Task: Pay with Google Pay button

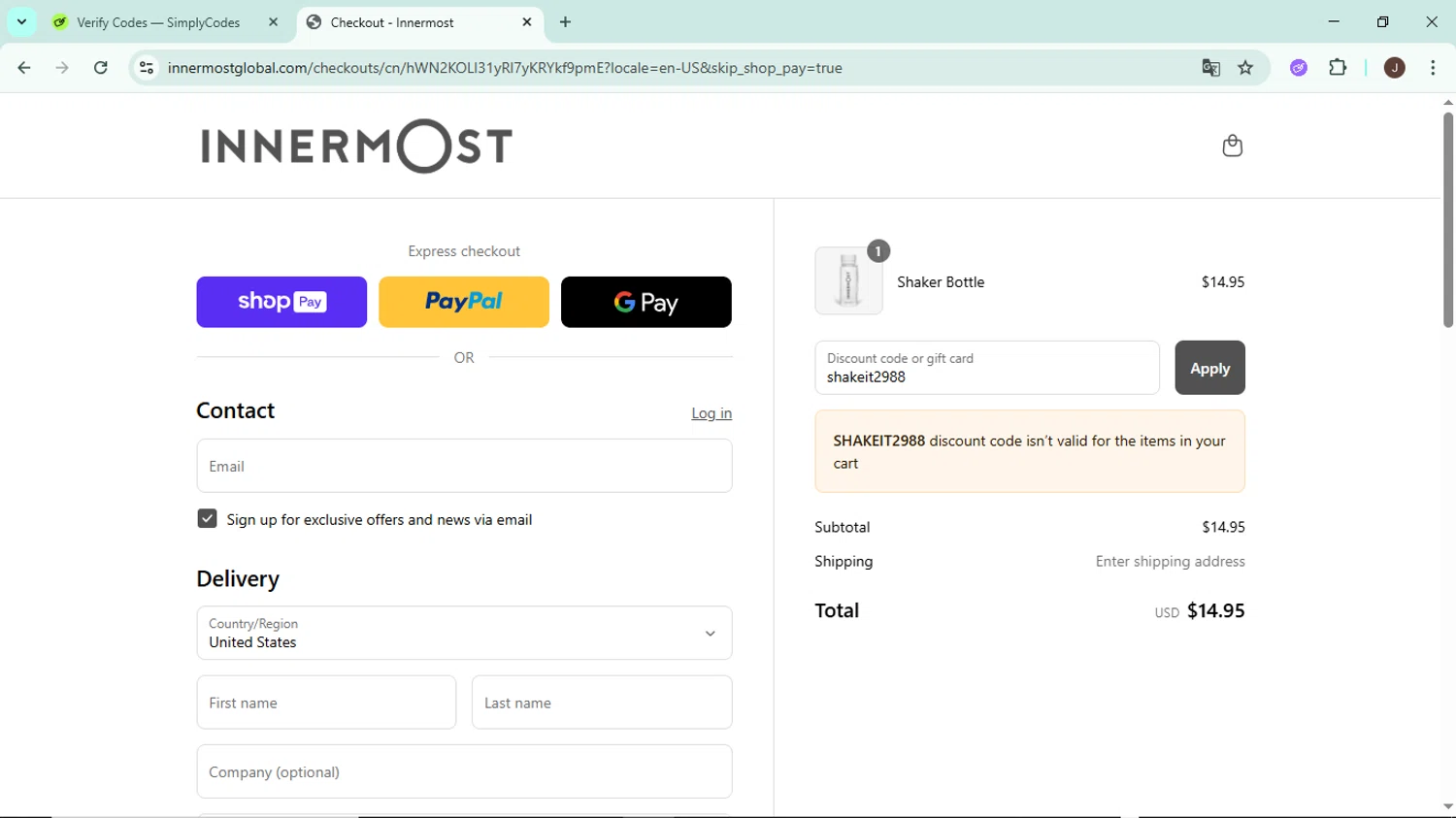Action: 646,302
